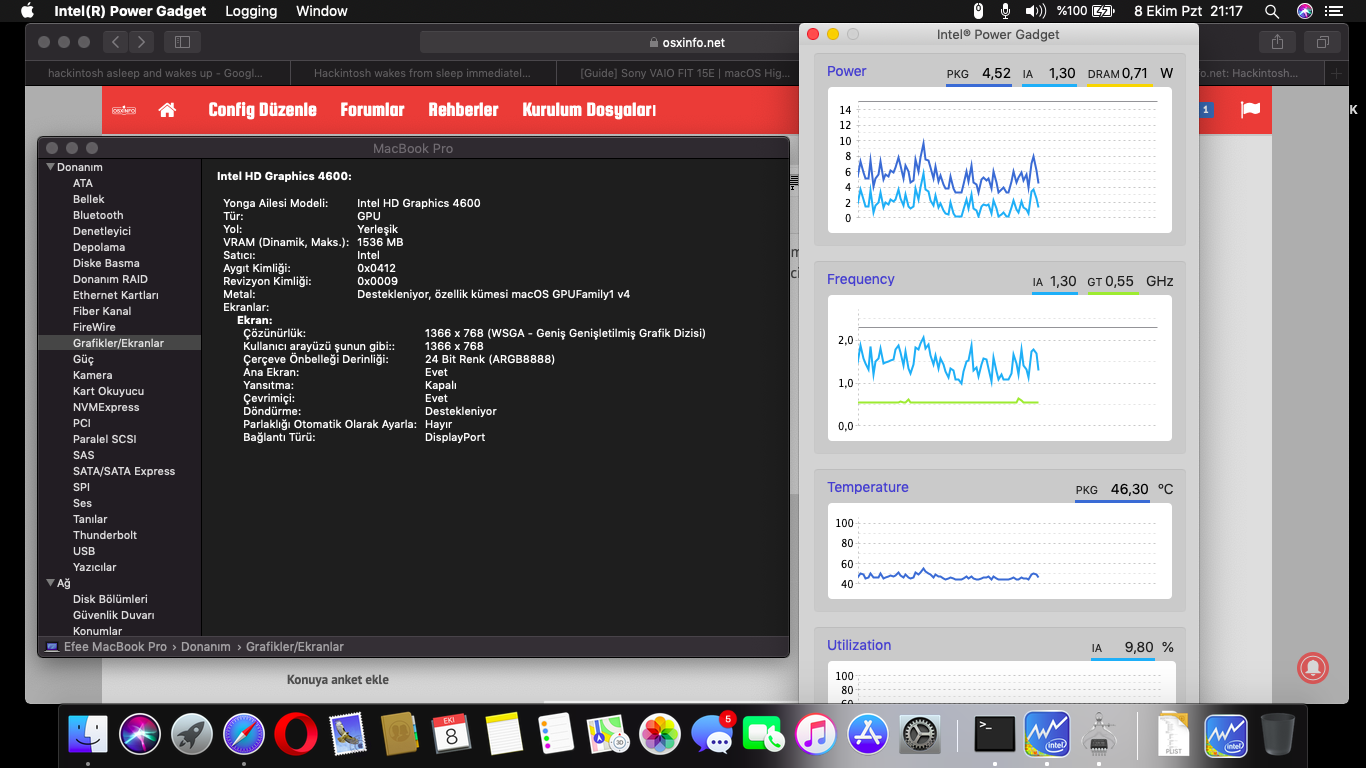
Task: Switch to the Sony VAIO FIT 15E tab
Action: coord(685,73)
